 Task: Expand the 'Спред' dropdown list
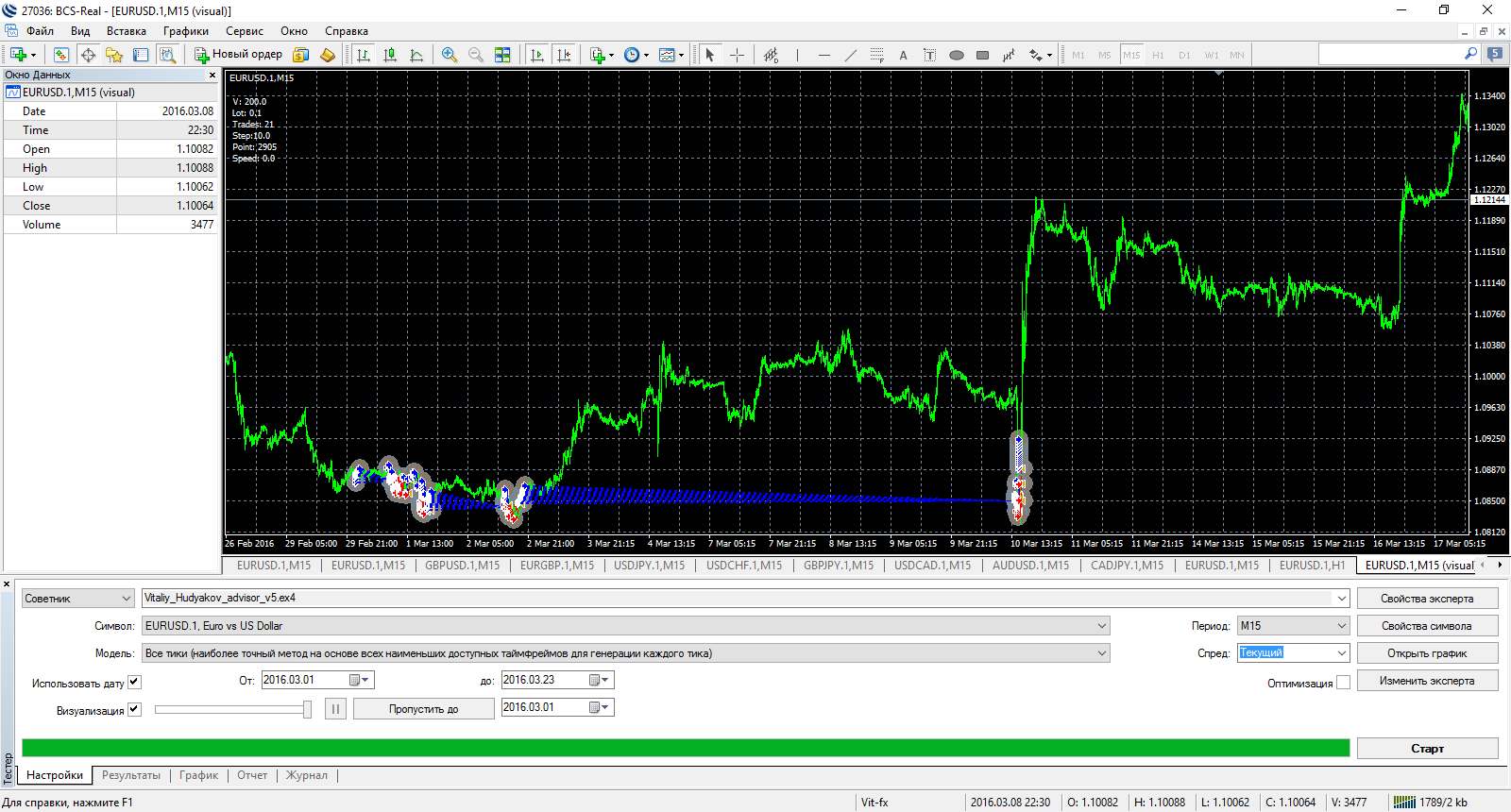coord(1341,653)
